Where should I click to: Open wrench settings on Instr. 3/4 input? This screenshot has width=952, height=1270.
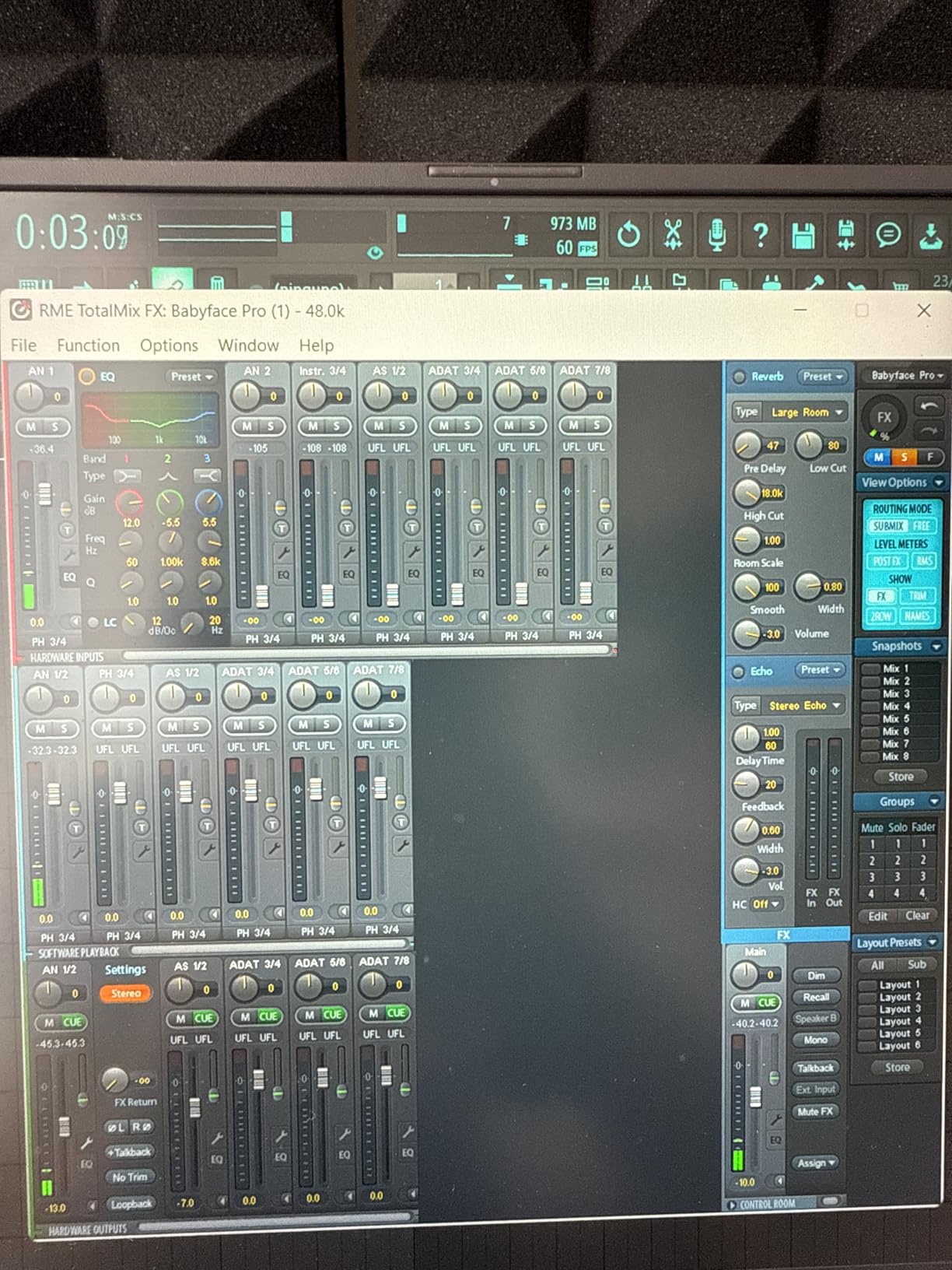348,553
